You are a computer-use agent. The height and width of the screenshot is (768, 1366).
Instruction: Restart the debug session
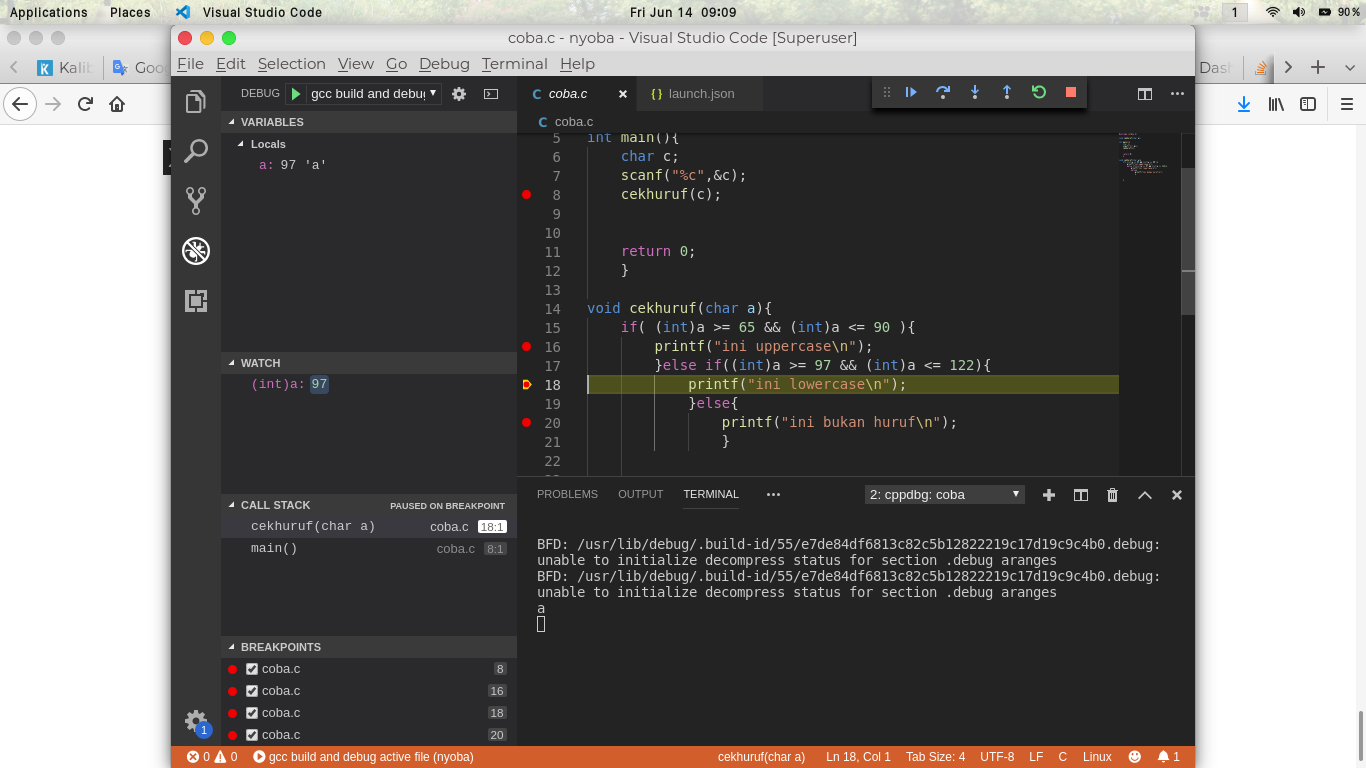pyautogui.click(x=1039, y=92)
